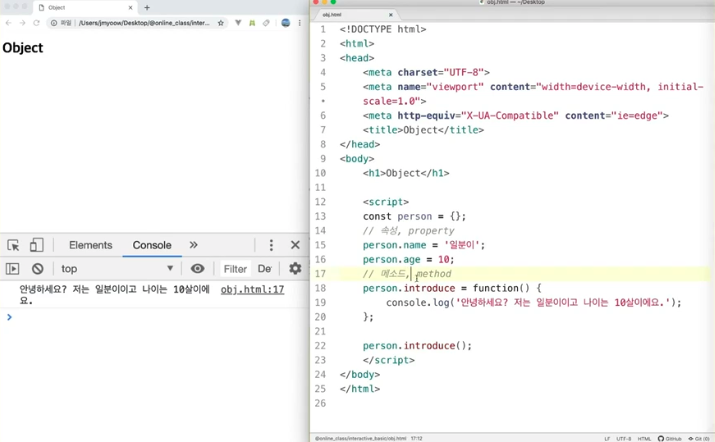
Task: Click the address bar URL field
Action: coord(144,23)
